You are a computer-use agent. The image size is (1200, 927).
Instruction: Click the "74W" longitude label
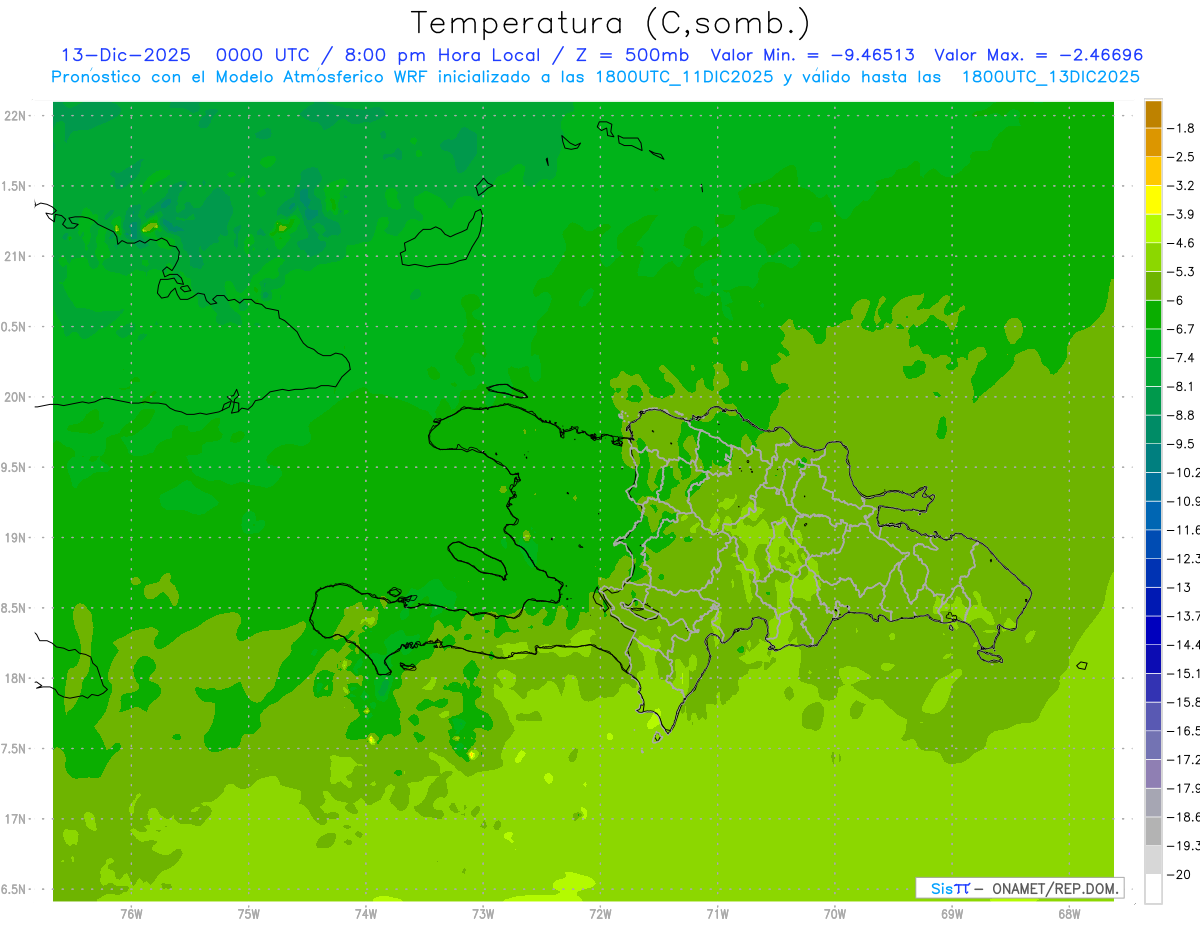coord(366,914)
